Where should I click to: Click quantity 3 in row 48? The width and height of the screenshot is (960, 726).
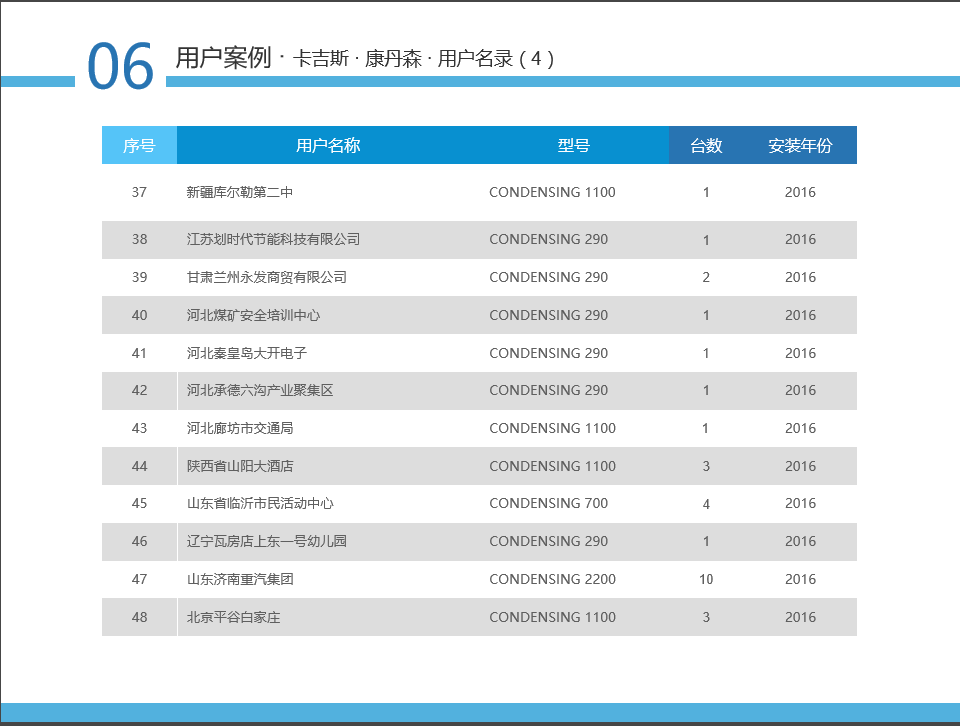[x=706, y=617]
